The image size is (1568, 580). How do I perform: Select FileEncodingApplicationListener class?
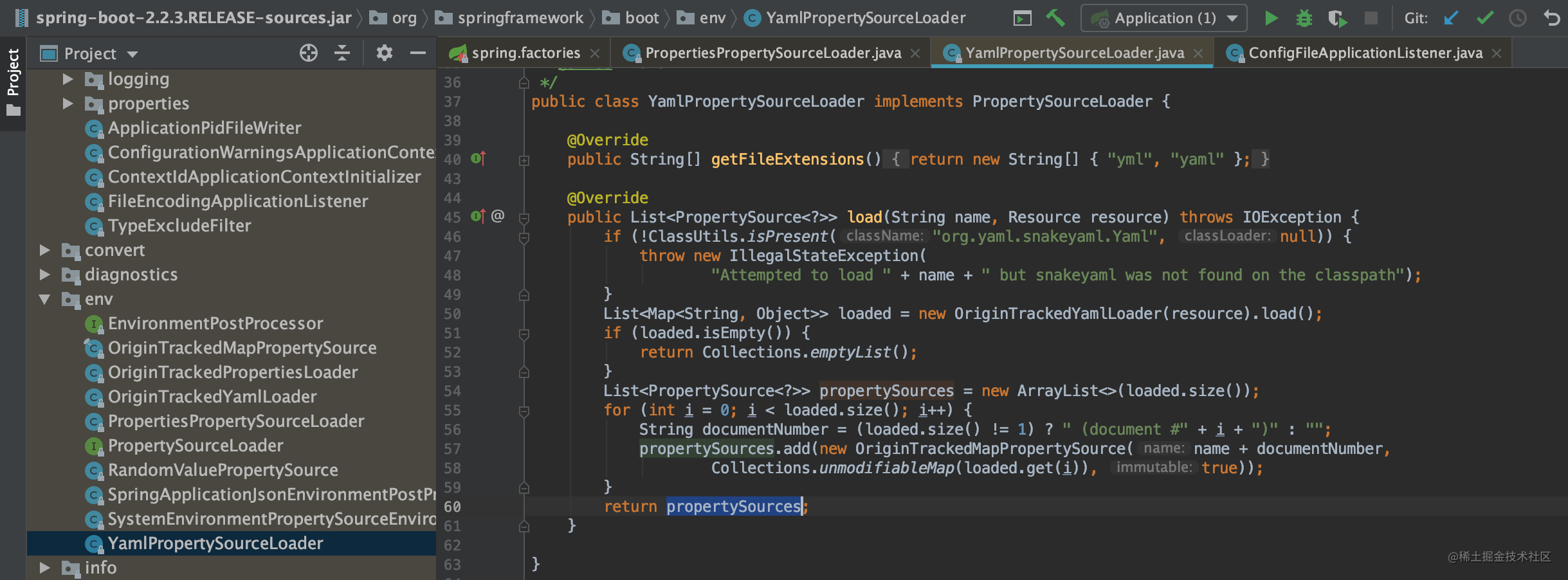click(x=238, y=201)
